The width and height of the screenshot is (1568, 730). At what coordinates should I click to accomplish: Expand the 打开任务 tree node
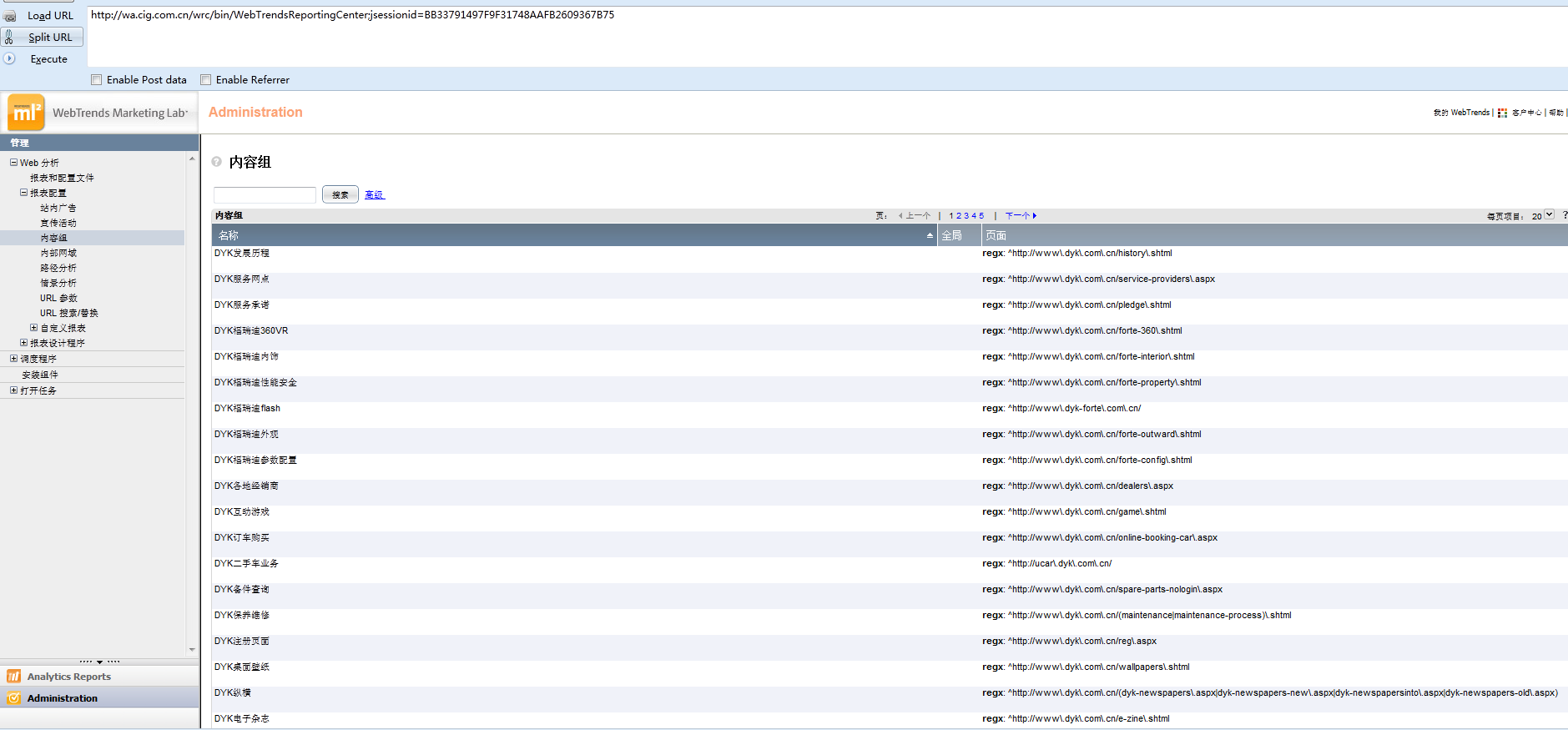[x=13, y=390]
